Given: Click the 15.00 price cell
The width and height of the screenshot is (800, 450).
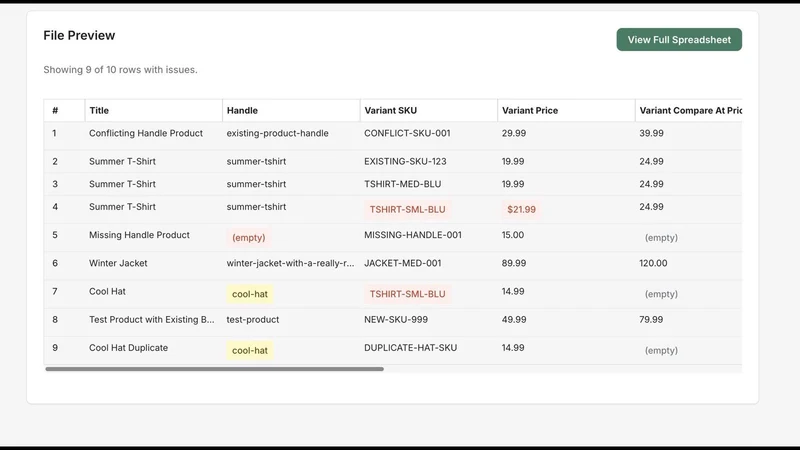Looking at the screenshot, I should 513,235.
